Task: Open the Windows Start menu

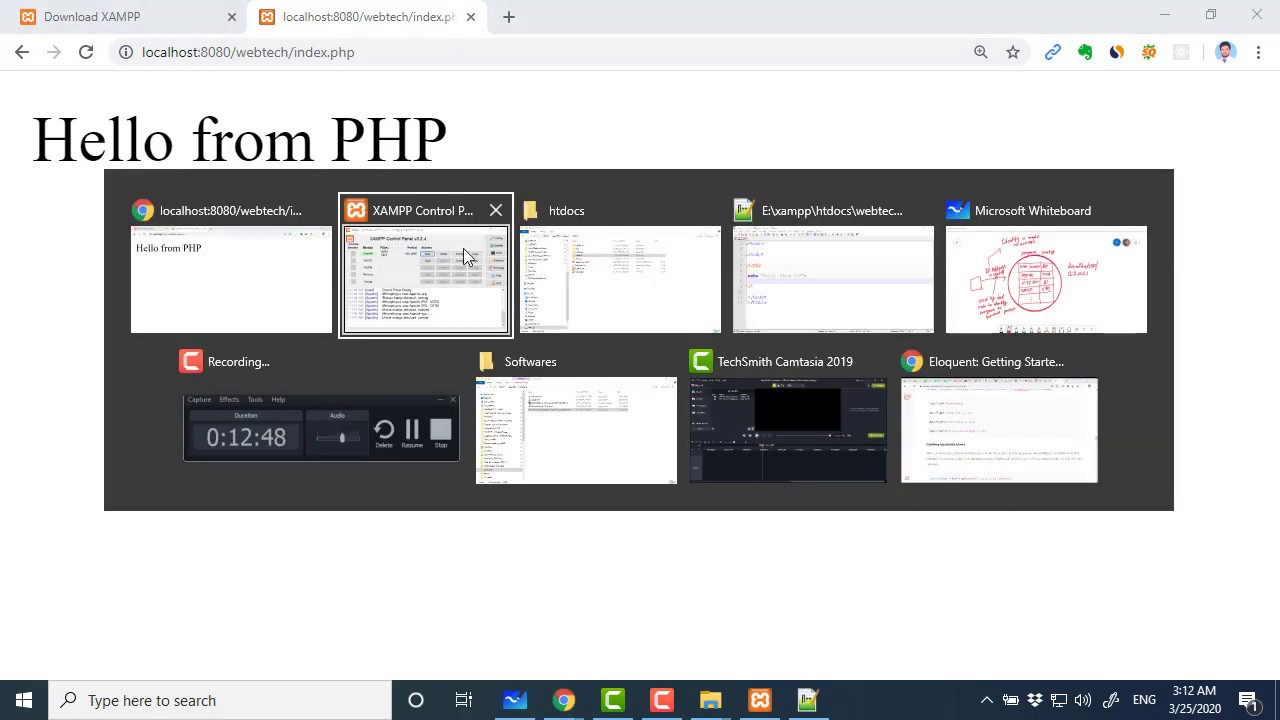Action: coord(24,700)
